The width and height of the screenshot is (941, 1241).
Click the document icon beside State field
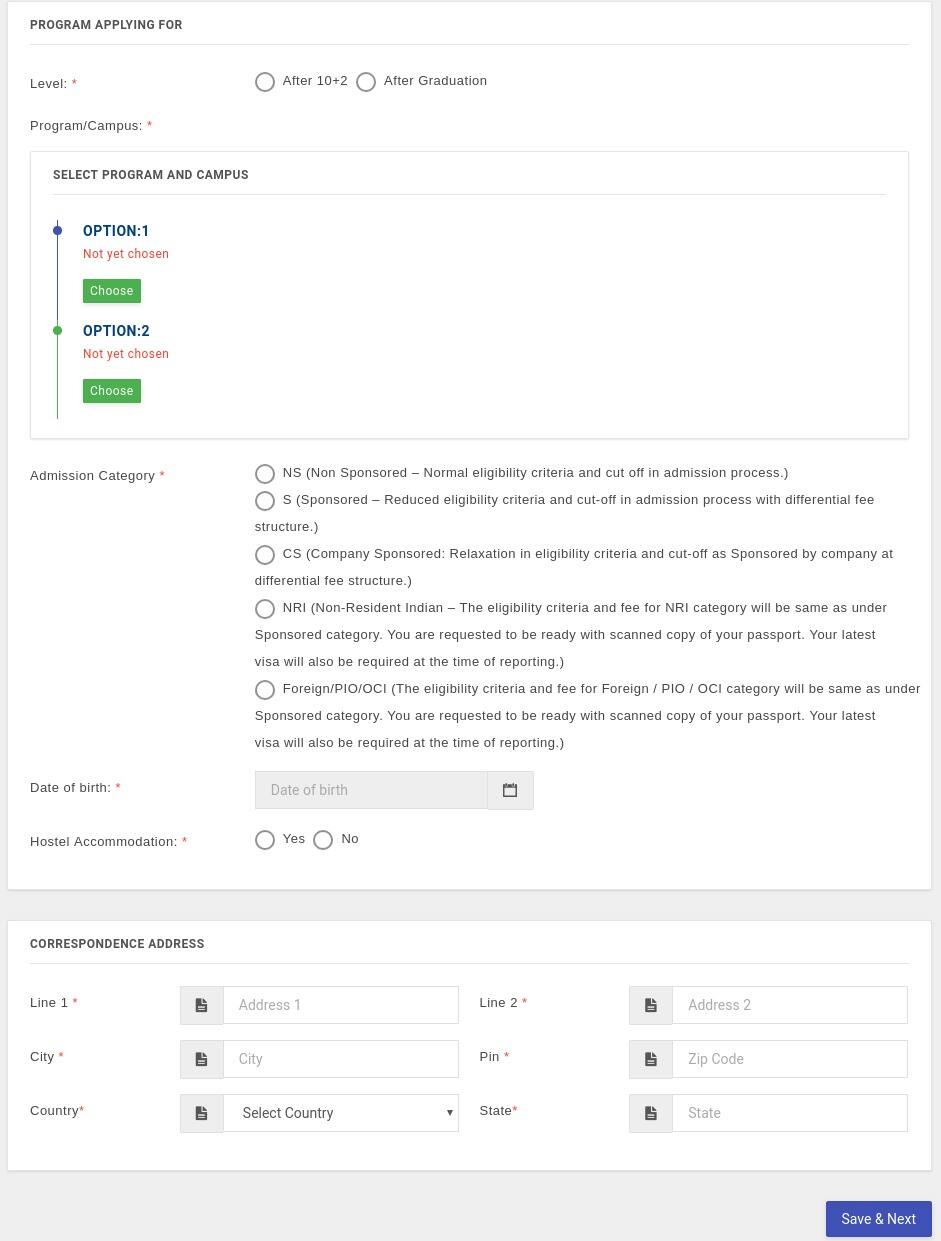651,1113
